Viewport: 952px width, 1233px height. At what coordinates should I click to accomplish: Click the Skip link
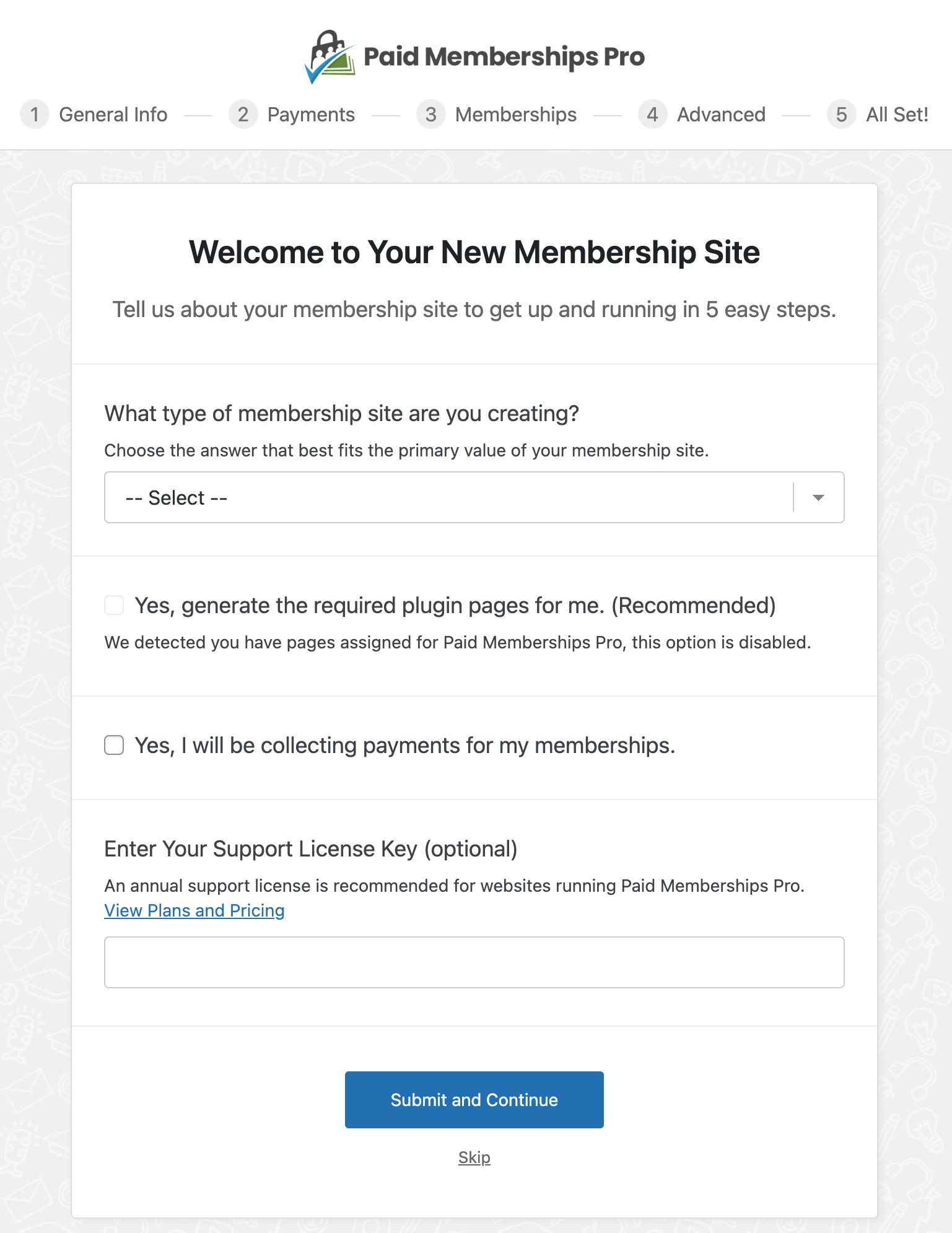474,1157
